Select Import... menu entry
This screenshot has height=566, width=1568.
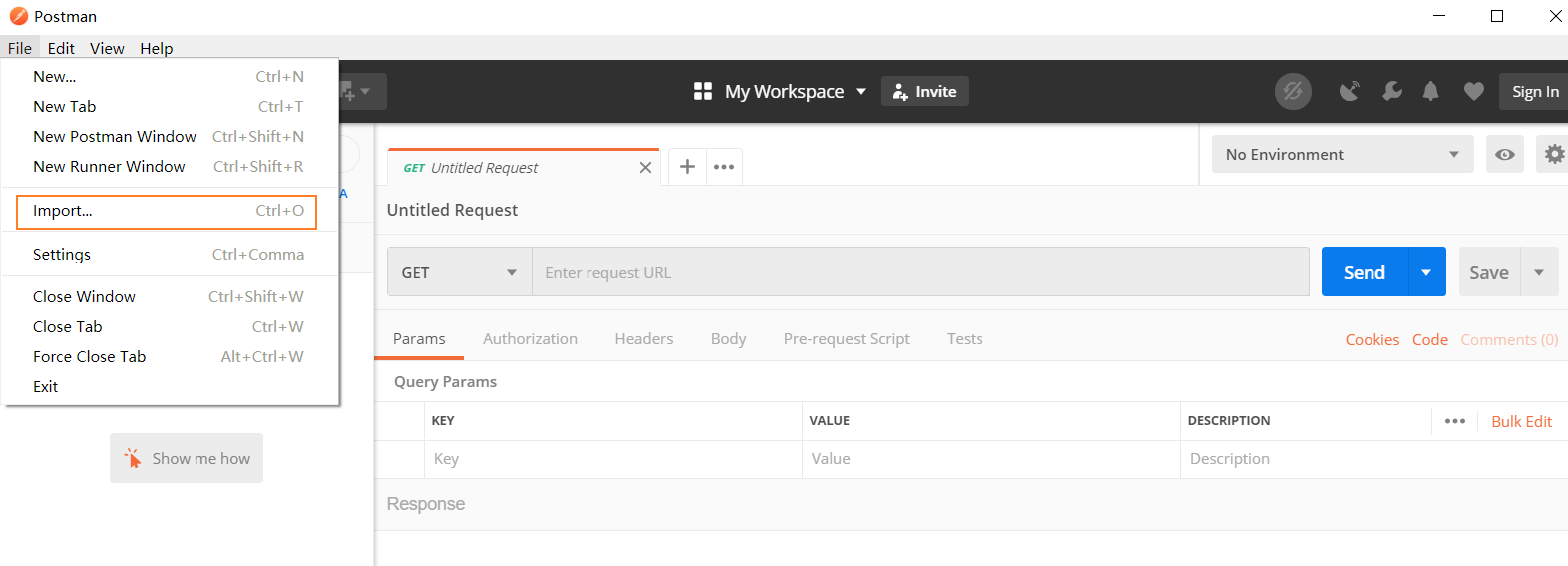coord(168,211)
